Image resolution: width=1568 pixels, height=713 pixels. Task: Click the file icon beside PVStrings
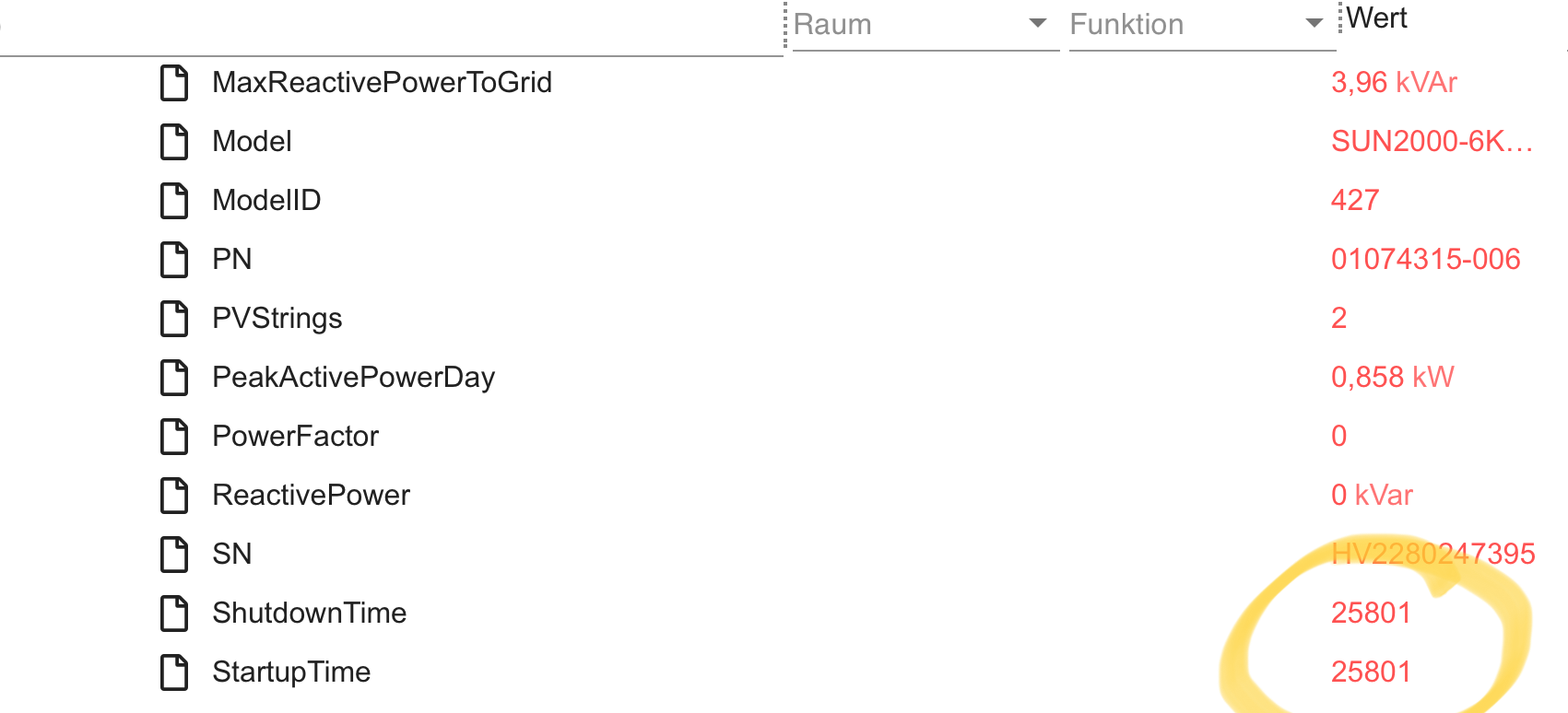point(174,319)
